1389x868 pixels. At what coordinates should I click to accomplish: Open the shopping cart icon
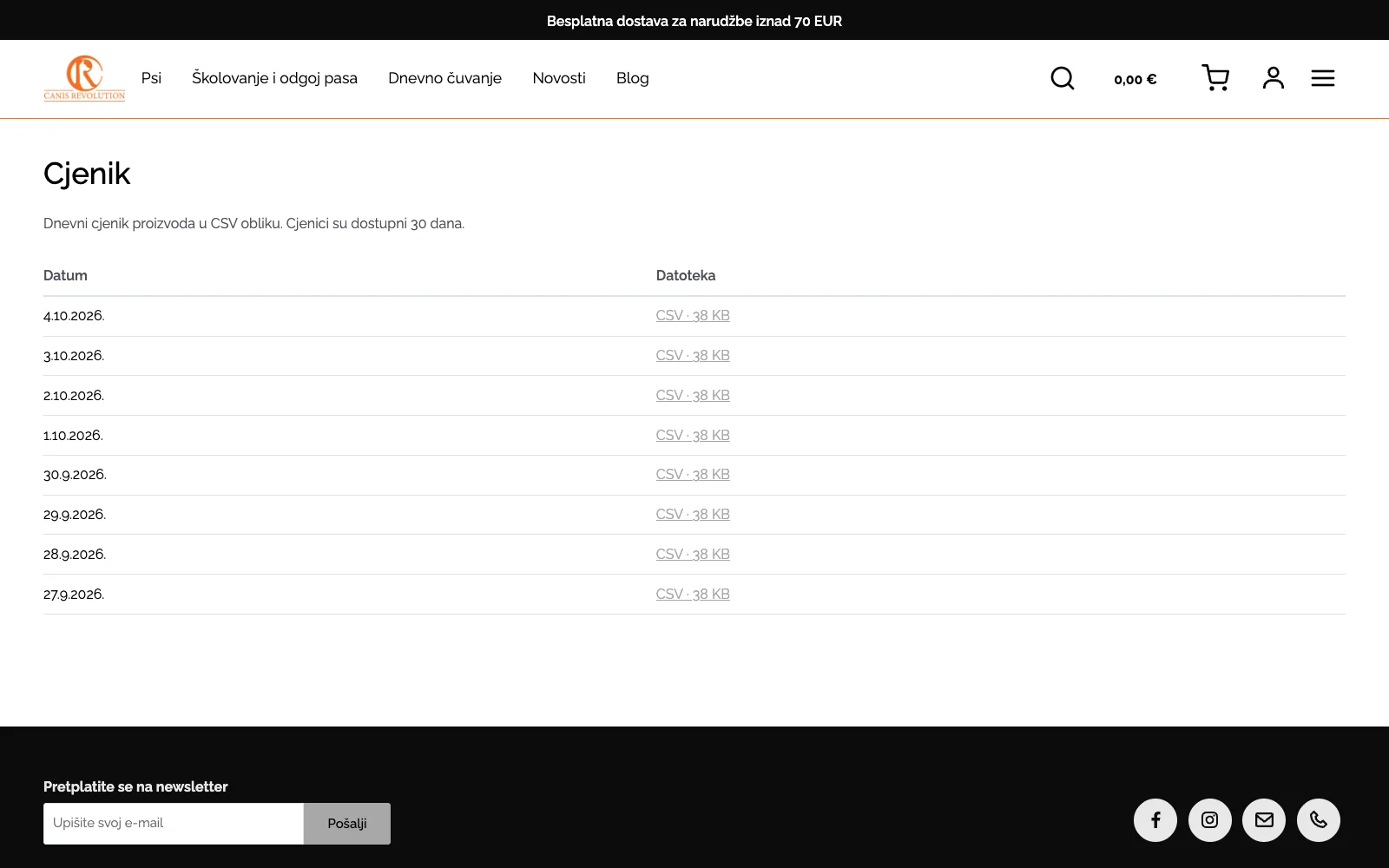pos(1215,78)
